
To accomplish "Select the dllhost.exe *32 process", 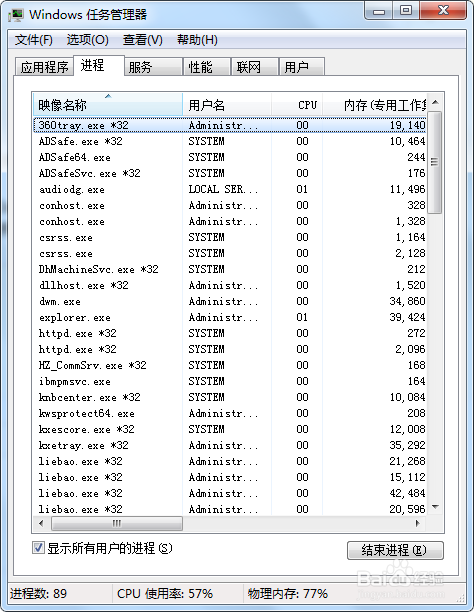I will [x=230, y=285].
